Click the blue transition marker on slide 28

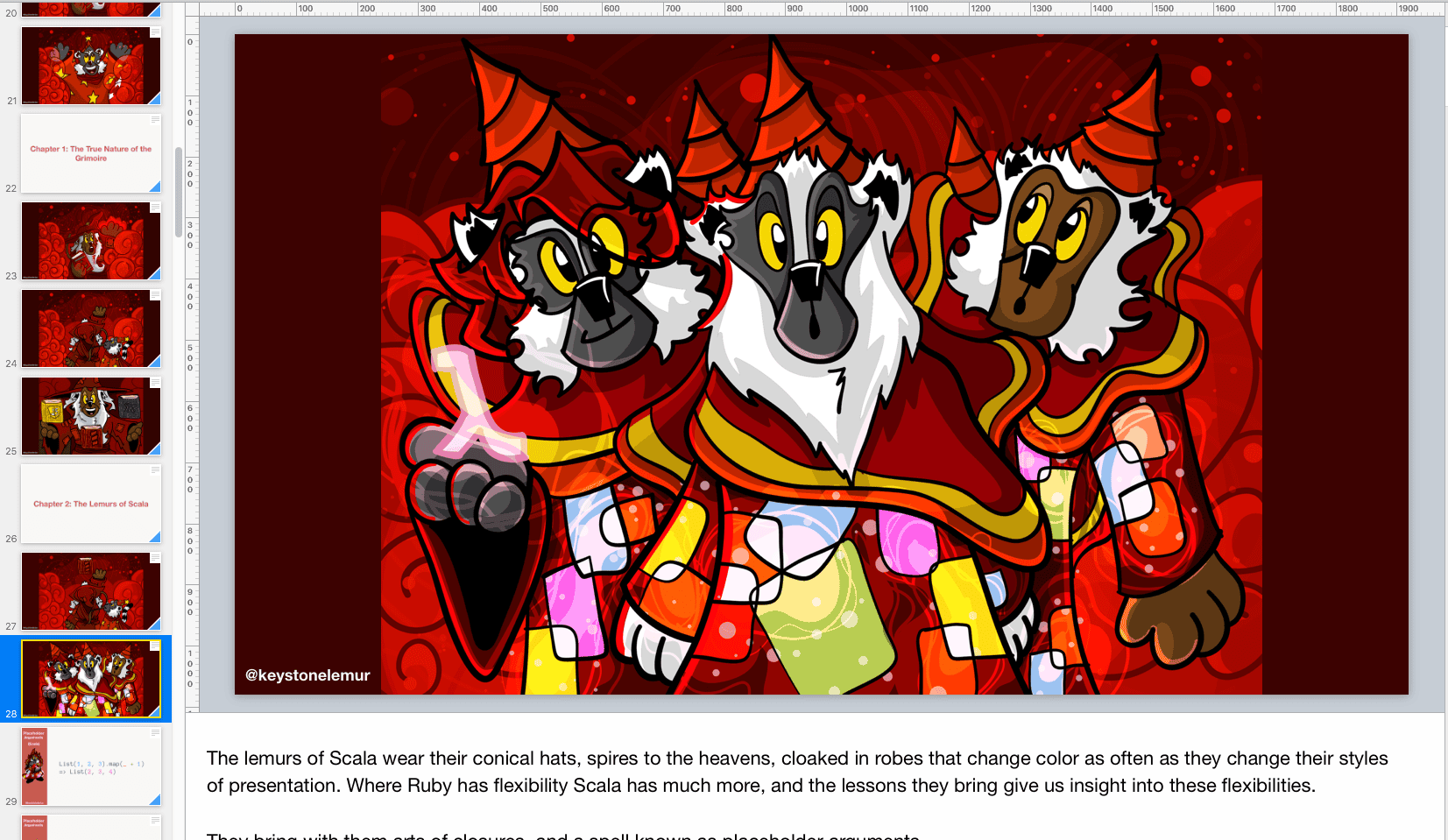click(156, 712)
